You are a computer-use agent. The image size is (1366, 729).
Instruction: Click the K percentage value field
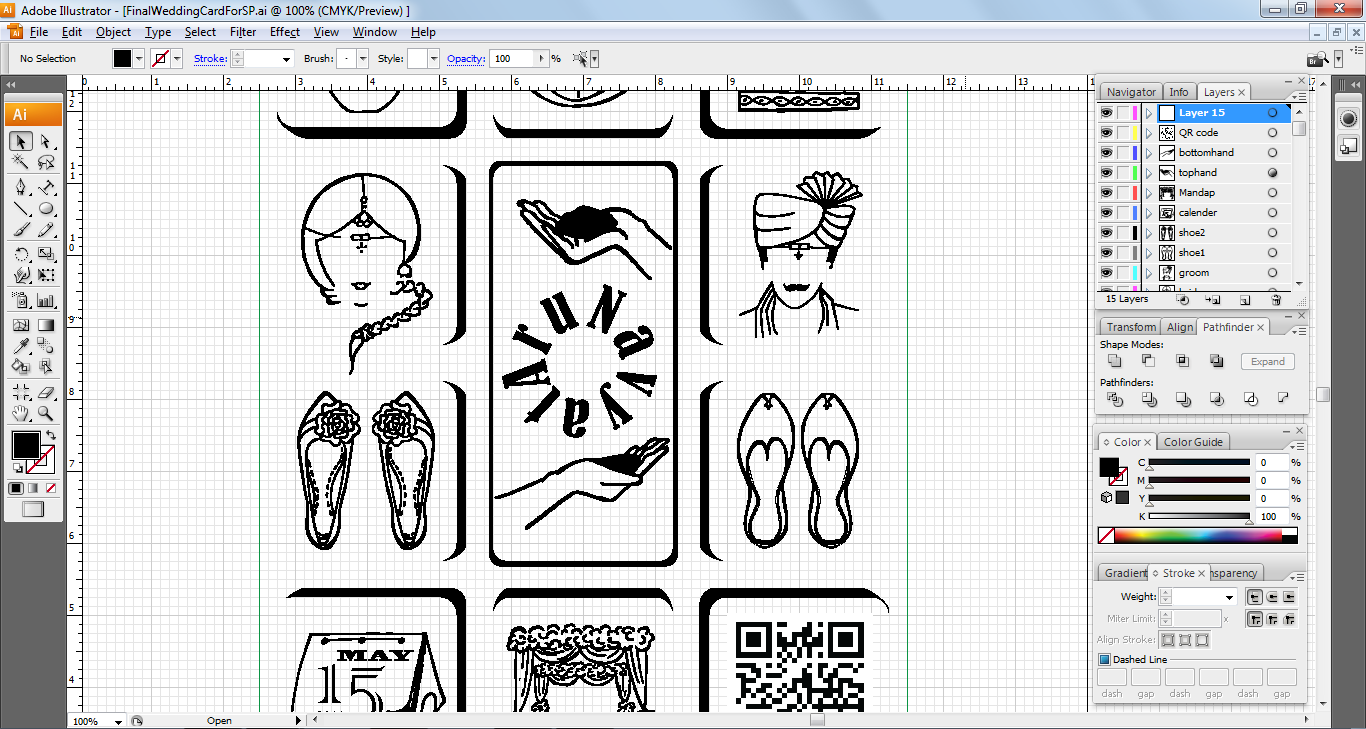[x=1272, y=517]
